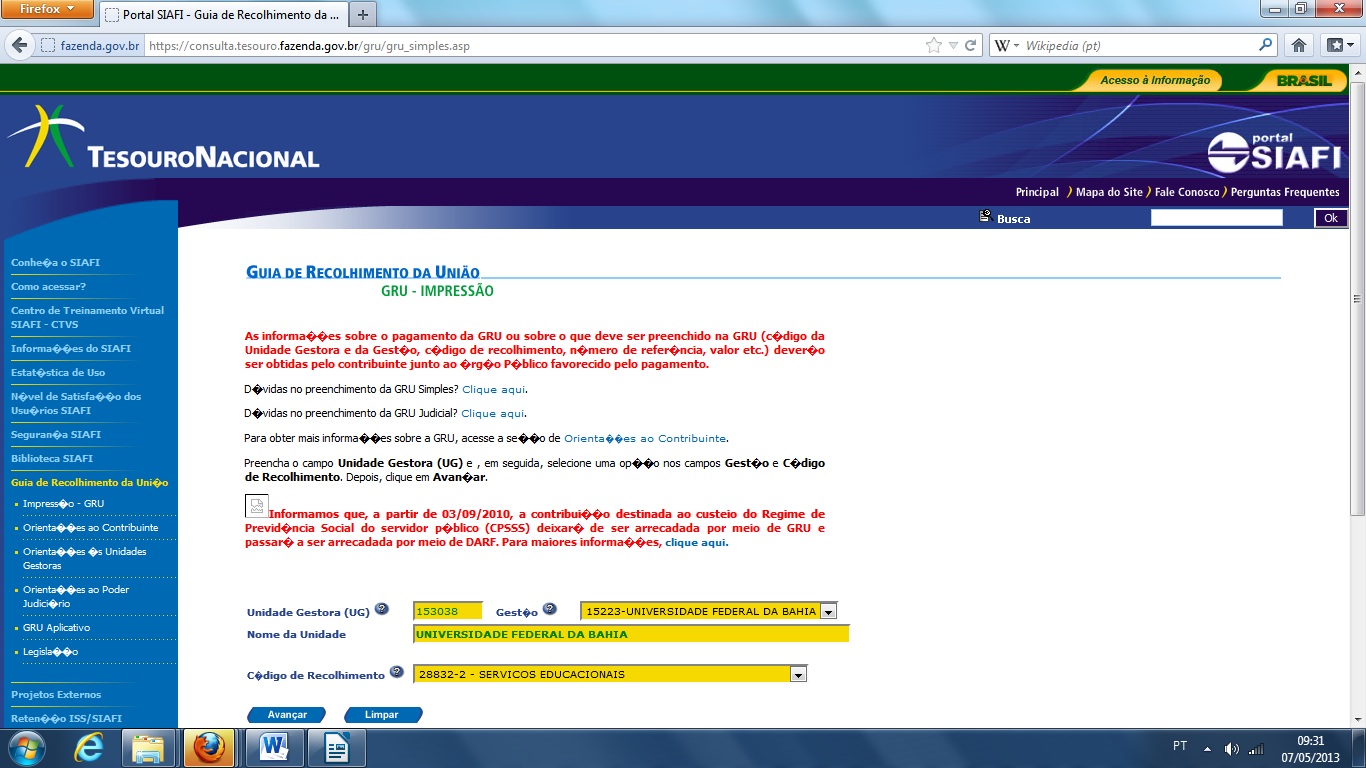Viewport: 1366px width, 768px height.
Task: Open the history dropdown arrow in the address bar
Action: (953, 46)
